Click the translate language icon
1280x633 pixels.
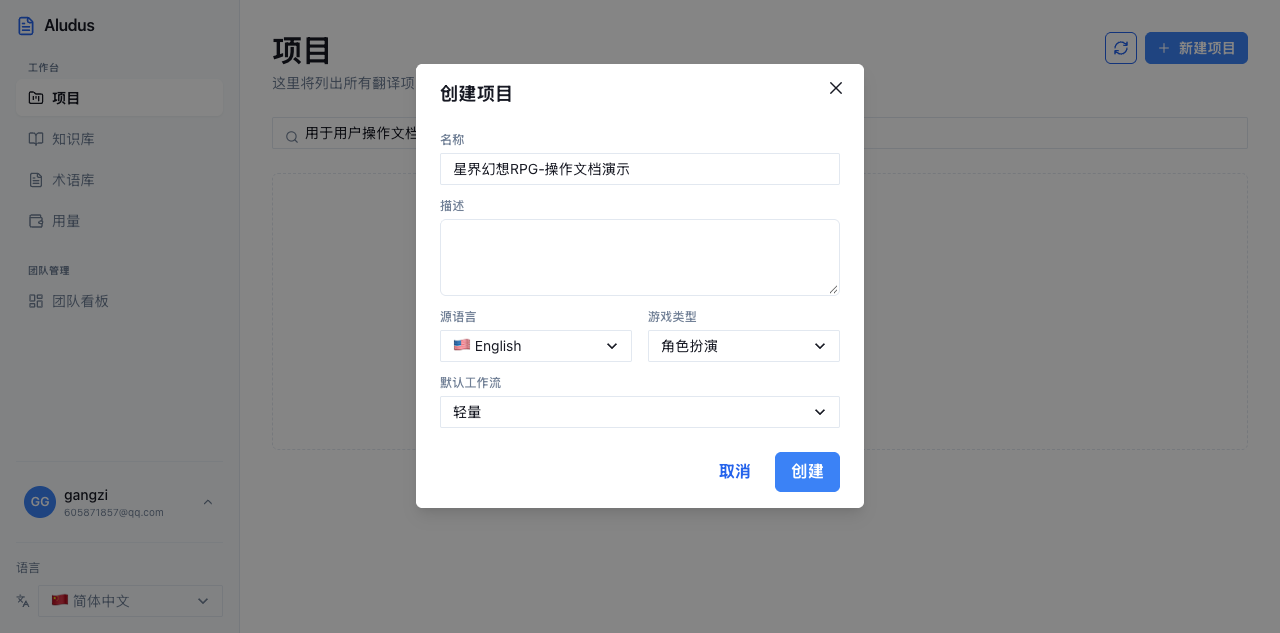tap(23, 601)
